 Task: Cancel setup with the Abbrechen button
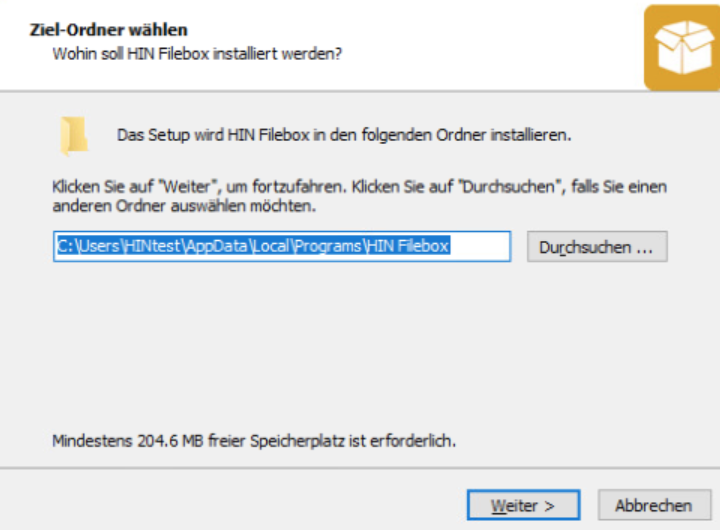click(654, 505)
